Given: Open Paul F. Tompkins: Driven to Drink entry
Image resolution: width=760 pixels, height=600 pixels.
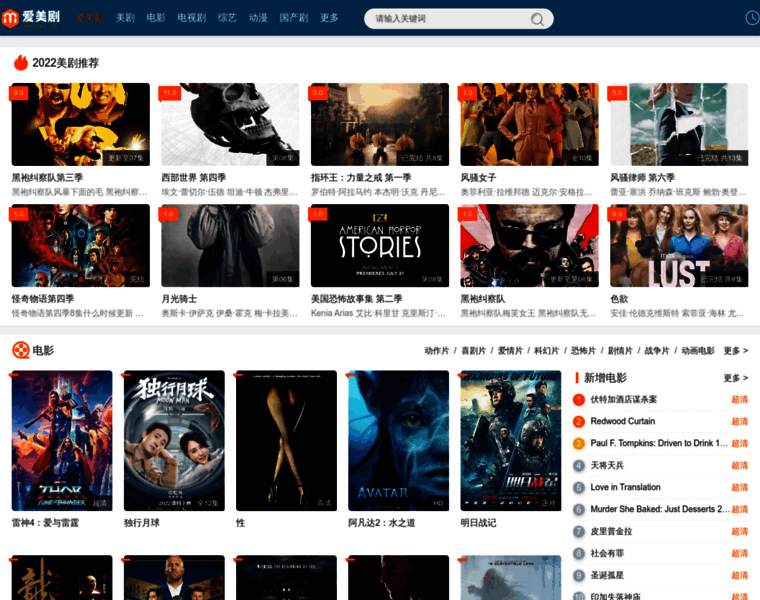Looking at the screenshot, I should click(659, 443).
